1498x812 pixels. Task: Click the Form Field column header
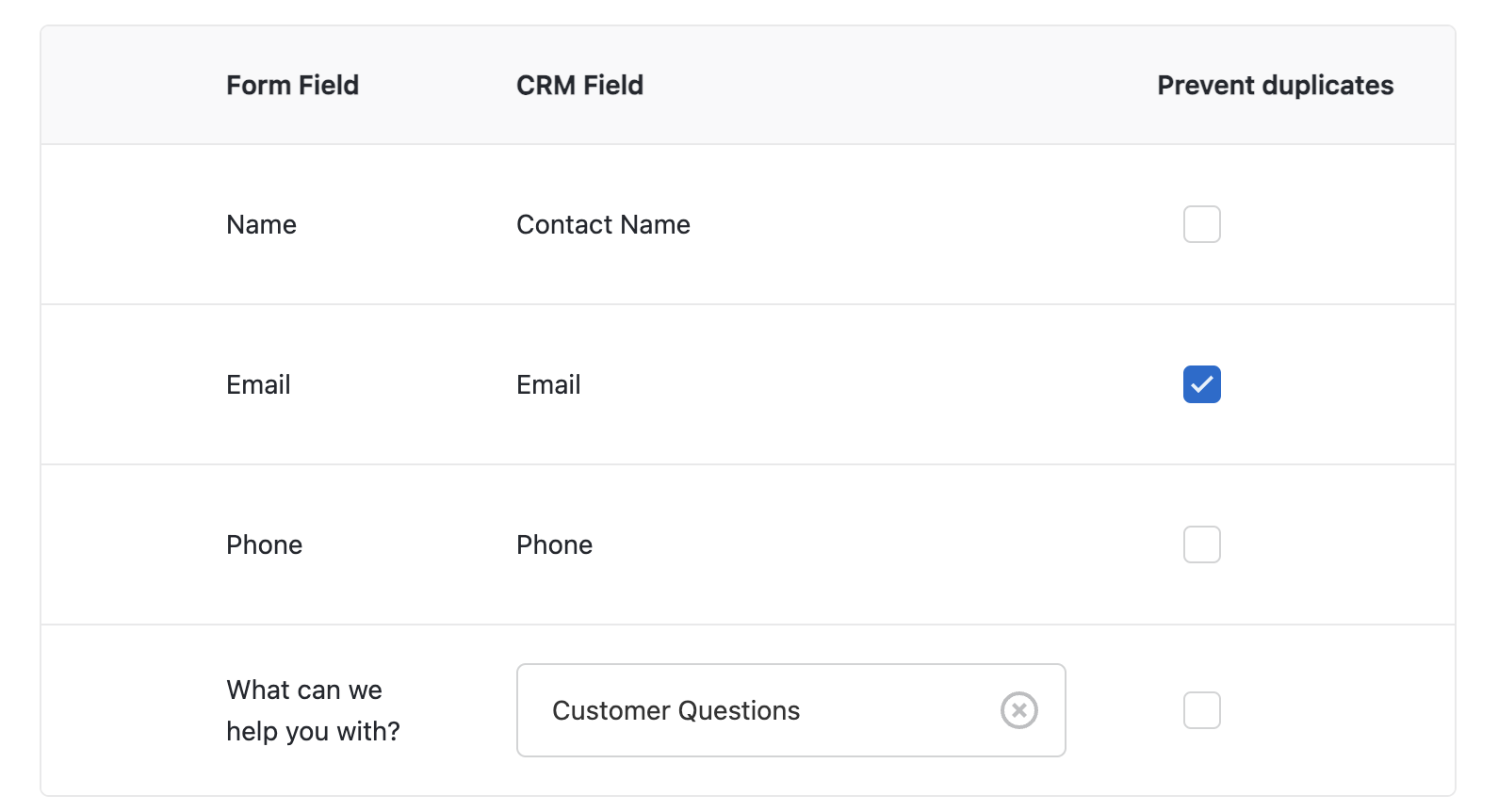click(x=292, y=86)
